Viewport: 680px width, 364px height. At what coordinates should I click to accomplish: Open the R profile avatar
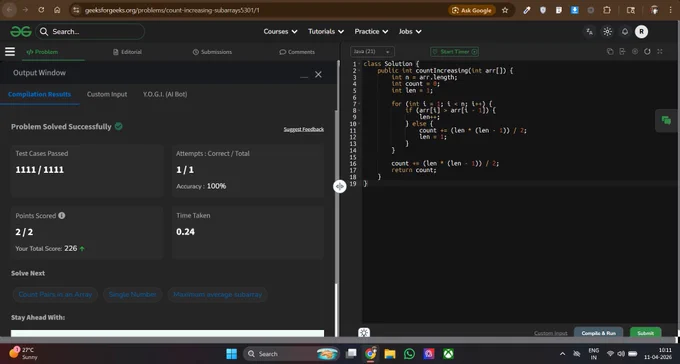pyautogui.click(x=641, y=31)
